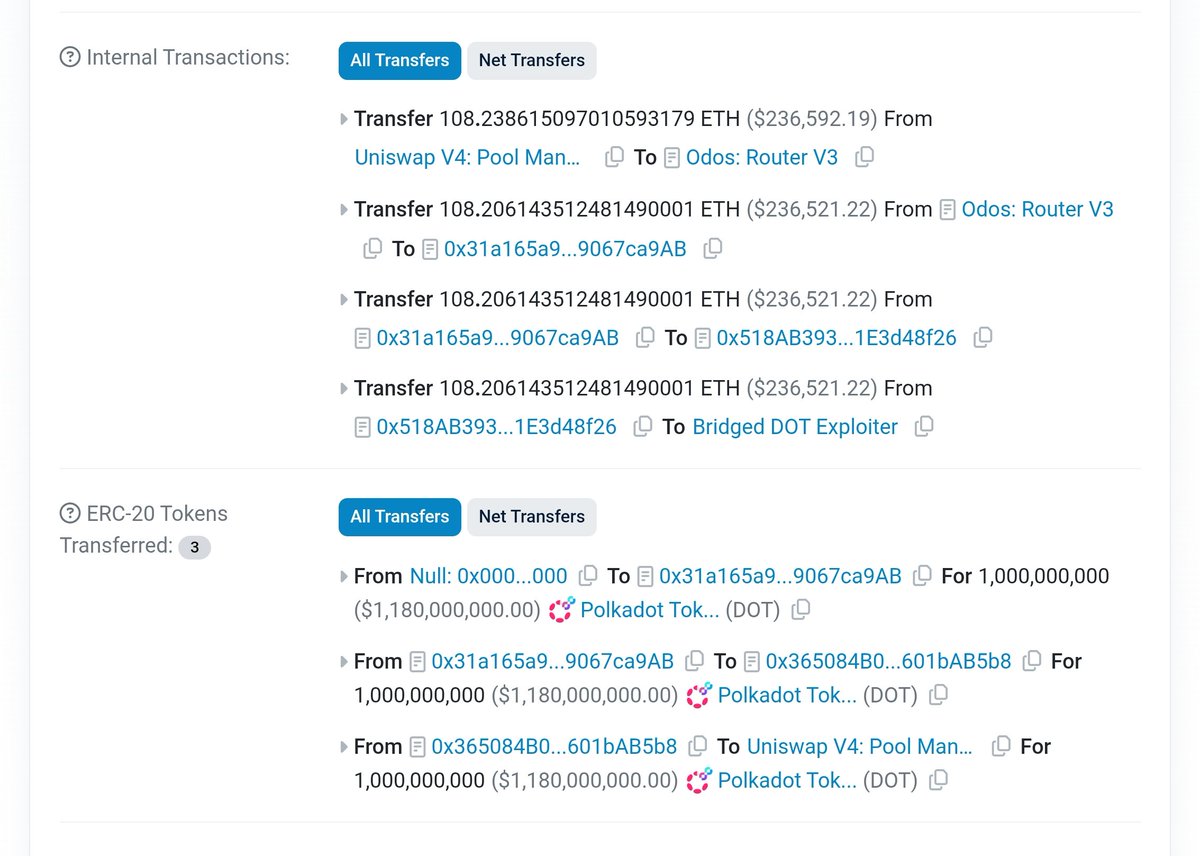Image resolution: width=1200 pixels, height=856 pixels.
Task: Copy 0x518AB393 sender address, fourth internal transfer
Action: point(643,427)
